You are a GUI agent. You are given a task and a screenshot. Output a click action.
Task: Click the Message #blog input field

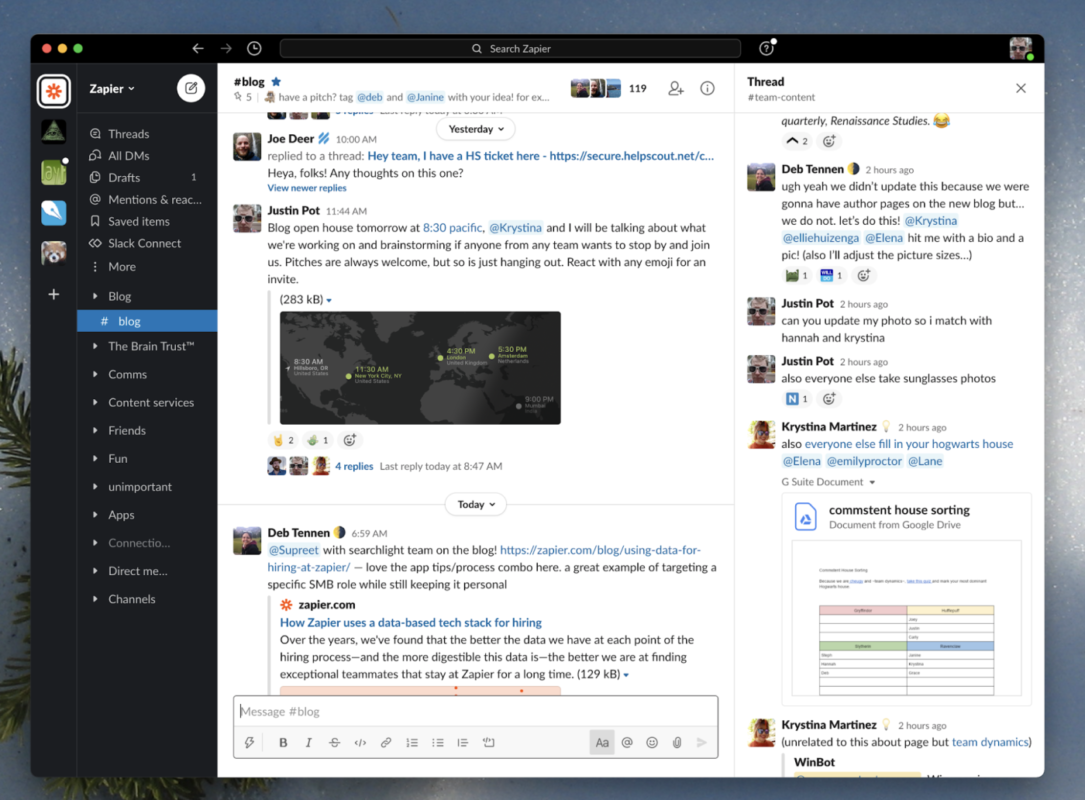coord(475,711)
